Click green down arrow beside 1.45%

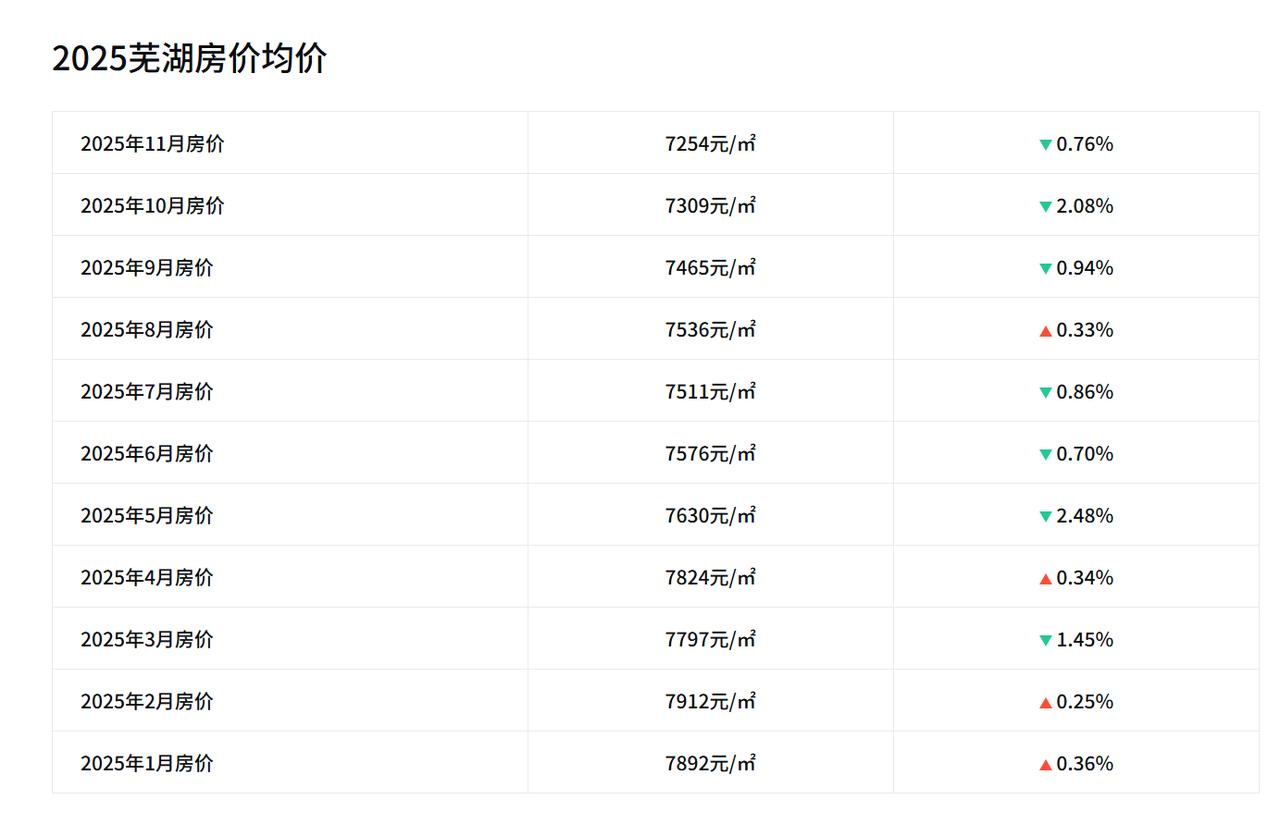(x=1045, y=640)
